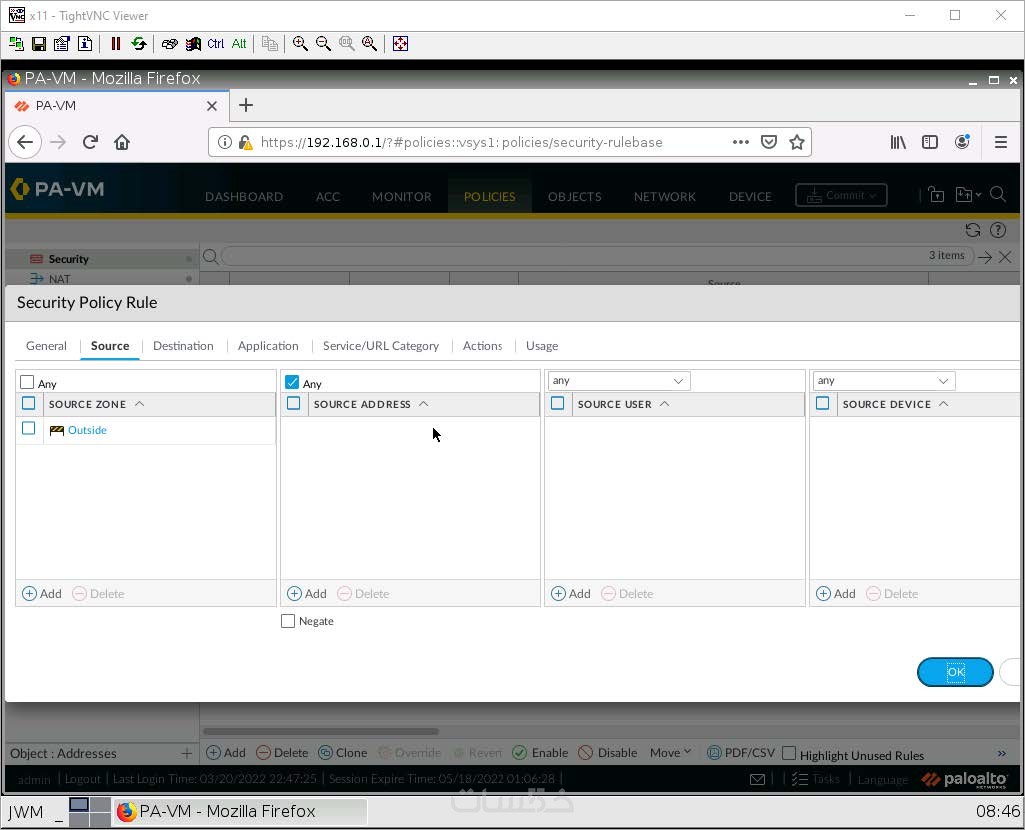The image size is (1025, 830).
Task: Check the Any box for Source Zone
Action: click(27, 382)
